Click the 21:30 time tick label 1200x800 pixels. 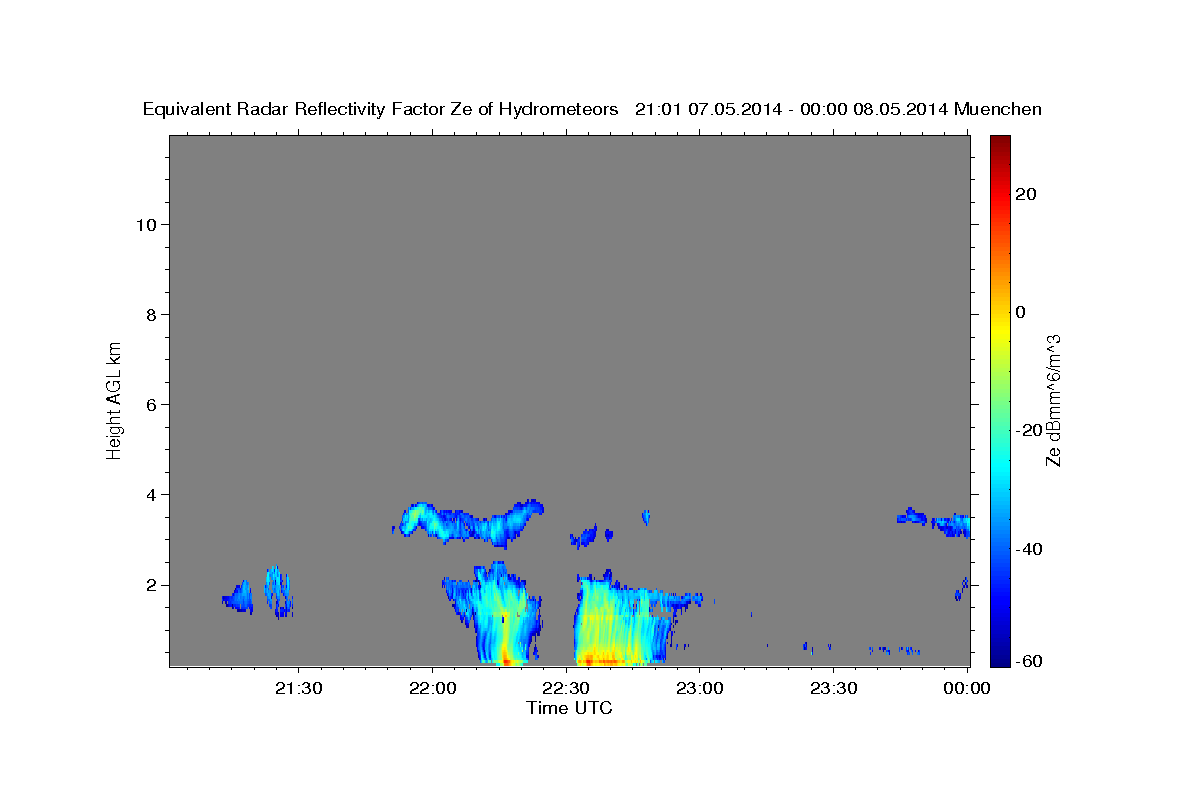[x=298, y=689]
